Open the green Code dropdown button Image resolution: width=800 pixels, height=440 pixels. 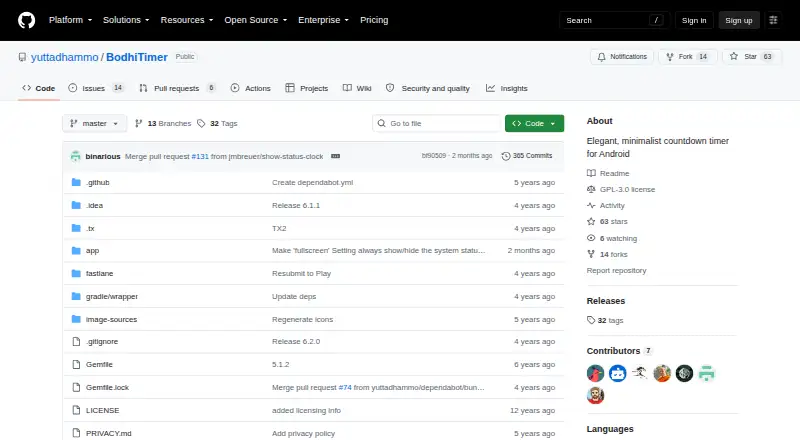coord(534,124)
